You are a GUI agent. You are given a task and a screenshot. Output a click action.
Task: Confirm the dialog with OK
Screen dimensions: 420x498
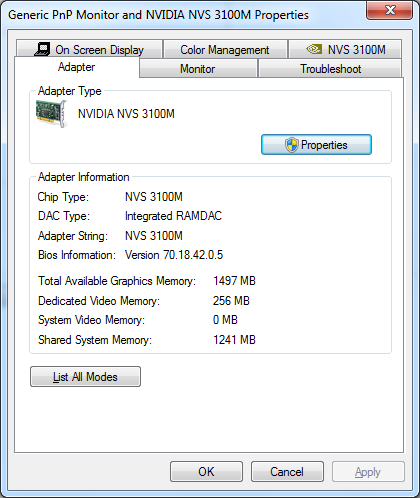[206, 472]
